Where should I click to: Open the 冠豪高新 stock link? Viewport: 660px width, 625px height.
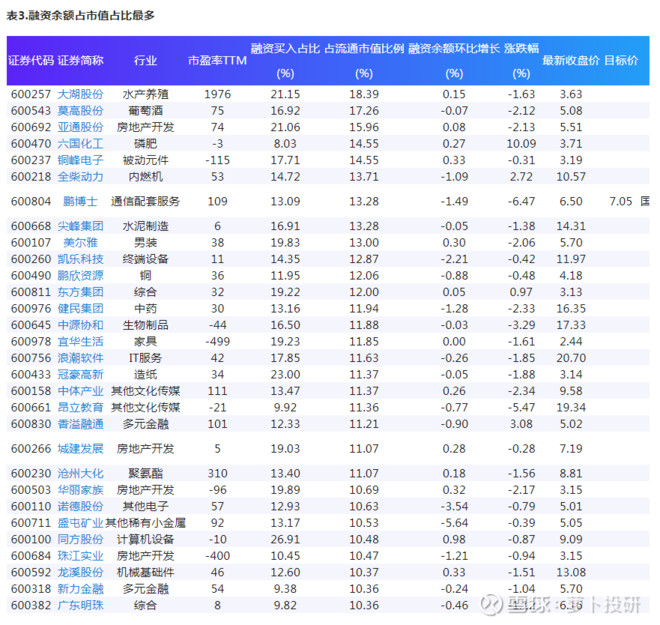(80, 374)
